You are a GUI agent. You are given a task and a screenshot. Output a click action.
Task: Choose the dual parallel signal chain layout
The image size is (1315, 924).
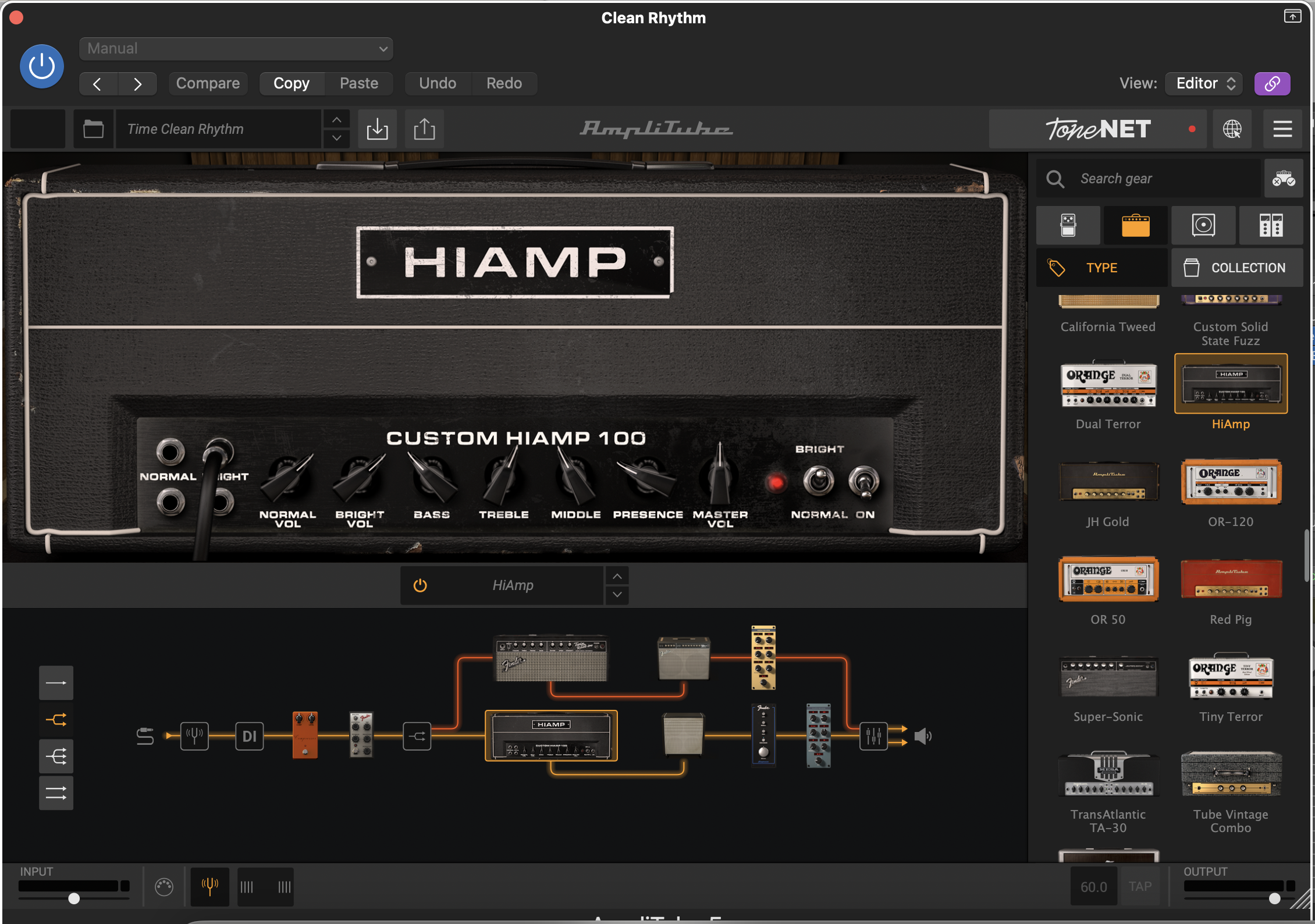tap(56, 793)
